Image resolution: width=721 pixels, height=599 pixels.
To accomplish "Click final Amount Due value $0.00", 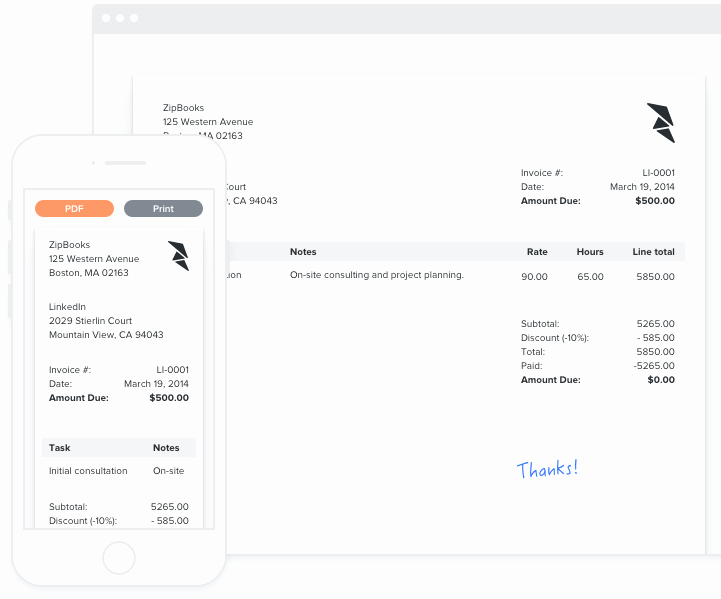I will point(661,380).
